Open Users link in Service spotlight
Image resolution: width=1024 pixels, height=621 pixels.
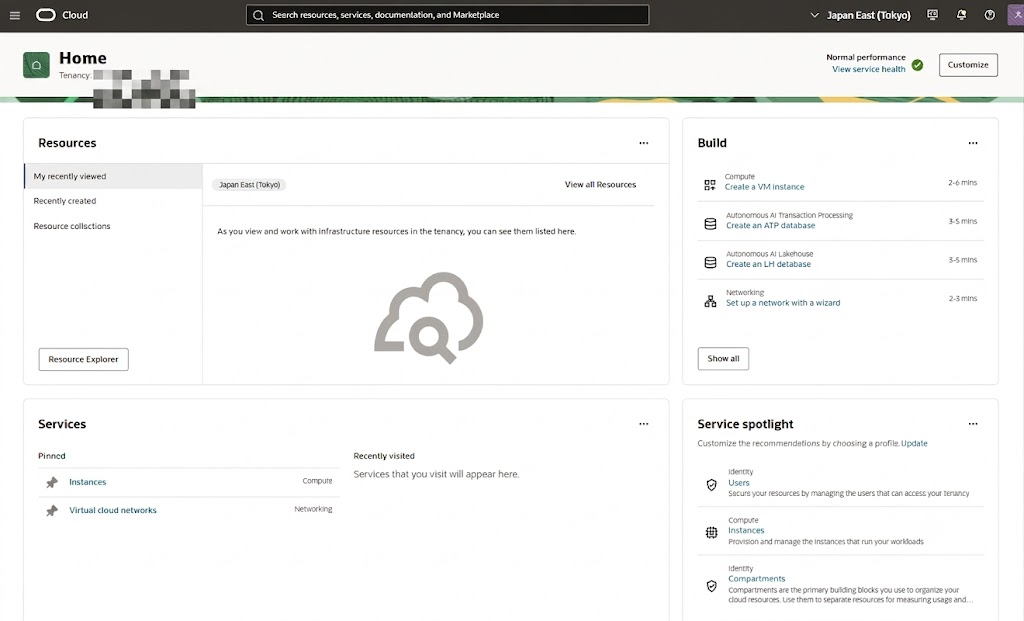(739, 483)
